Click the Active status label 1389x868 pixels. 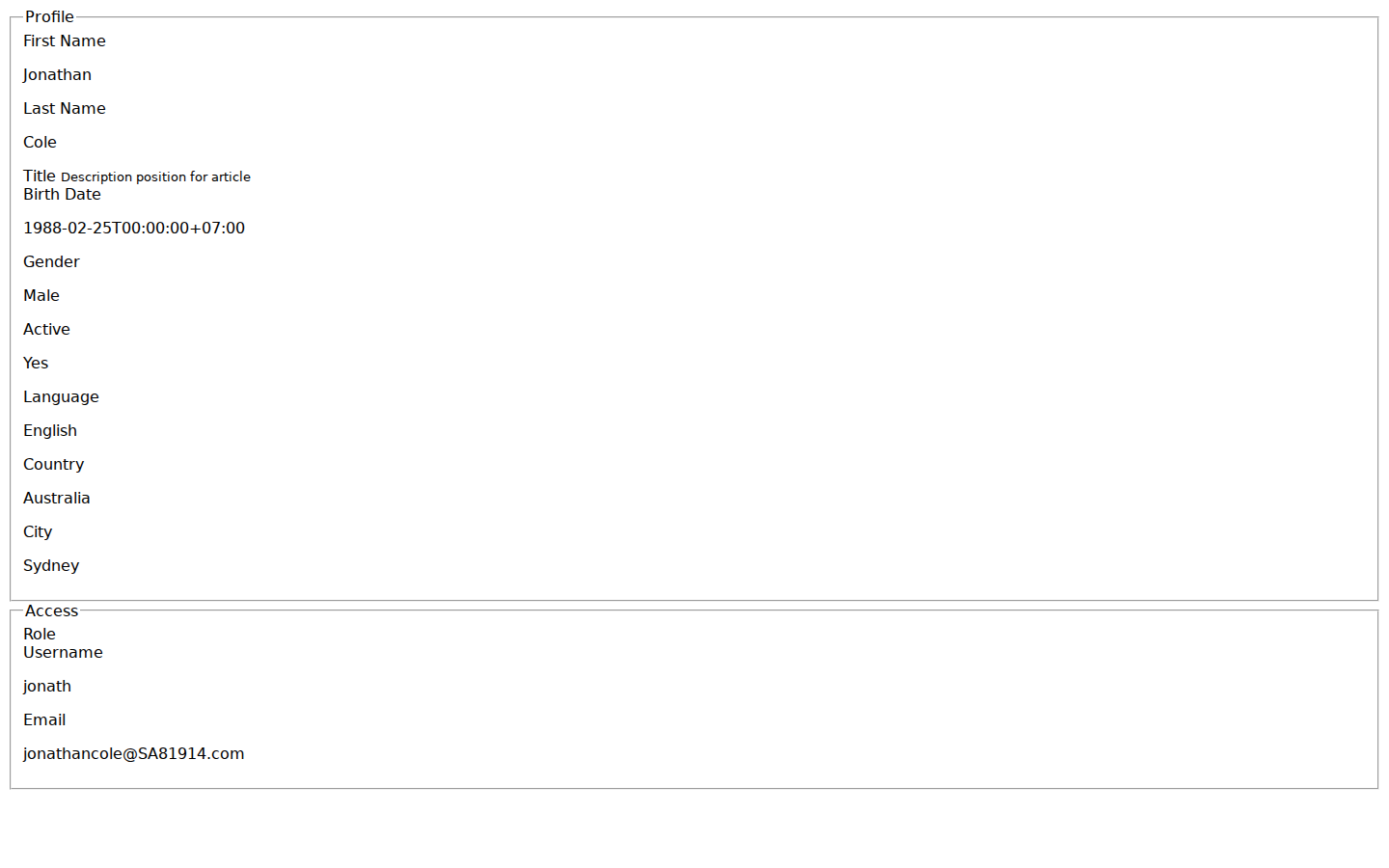(46, 329)
